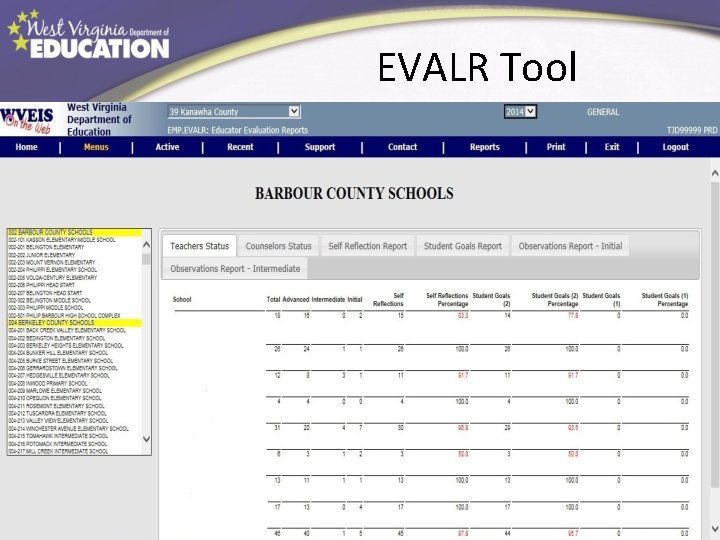The height and width of the screenshot is (540, 720).
Task: Open the Contact navigation item
Action: pos(402,147)
